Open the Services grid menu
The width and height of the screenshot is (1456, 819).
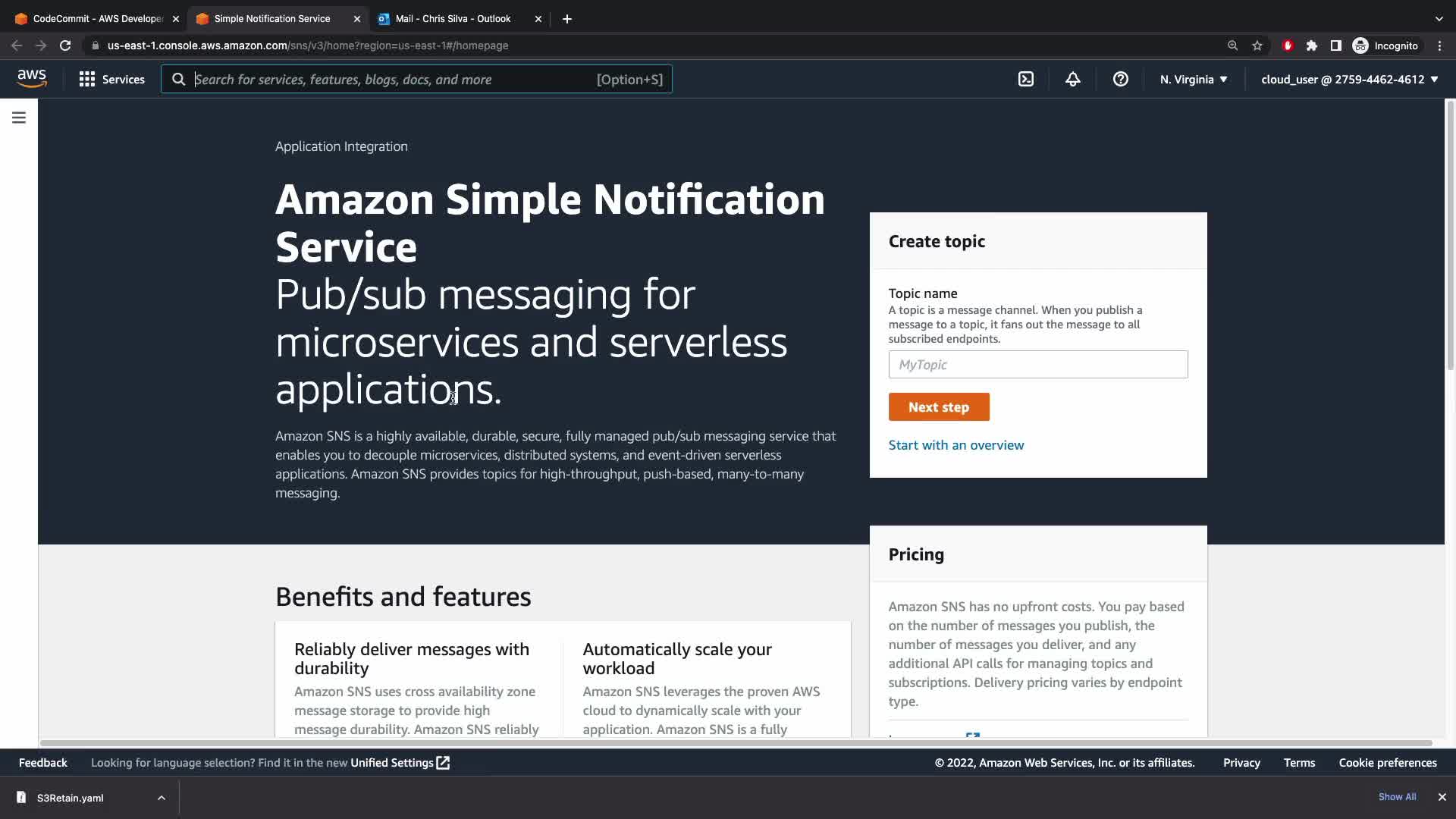pyautogui.click(x=111, y=79)
